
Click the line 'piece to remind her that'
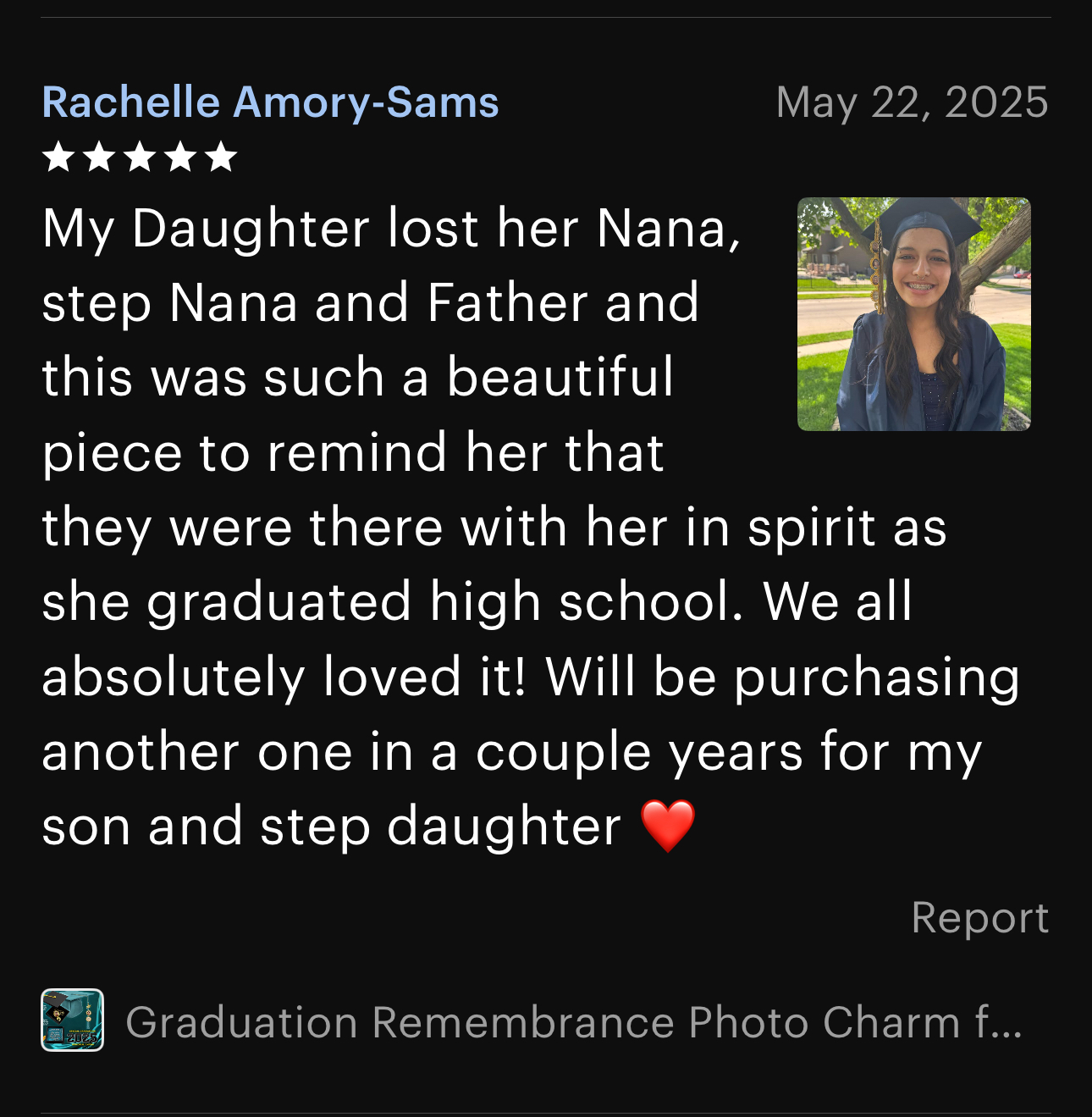tap(353, 453)
